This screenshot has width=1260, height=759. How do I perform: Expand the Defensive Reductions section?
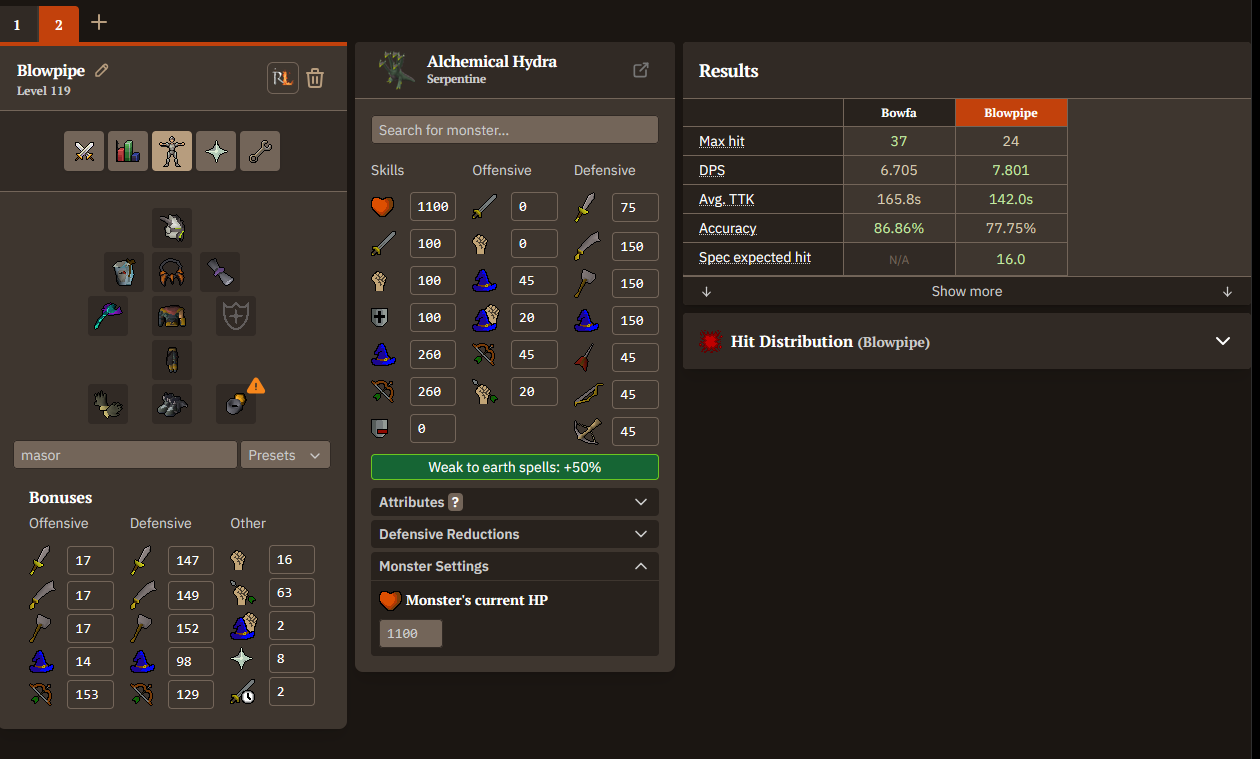(x=515, y=534)
